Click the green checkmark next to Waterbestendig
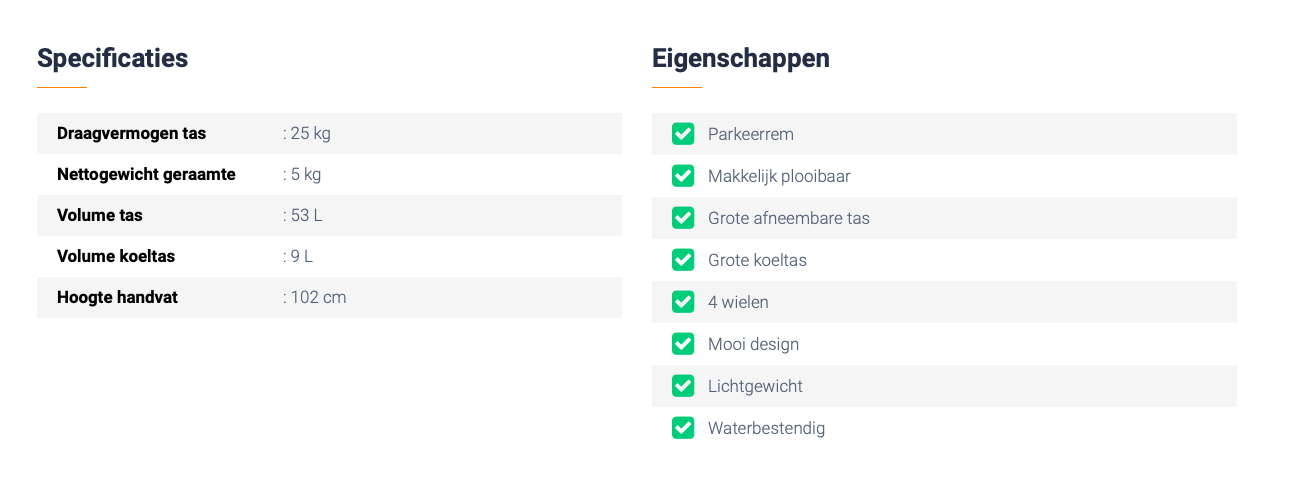Viewport: 1291px width, 501px height. pos(683,428)
